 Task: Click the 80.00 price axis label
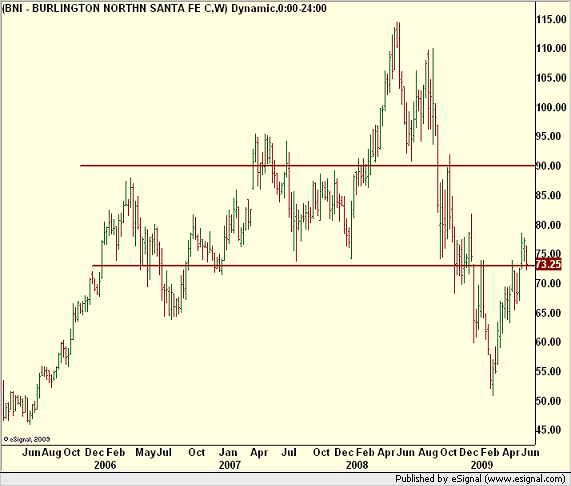(x=548, y=225)
